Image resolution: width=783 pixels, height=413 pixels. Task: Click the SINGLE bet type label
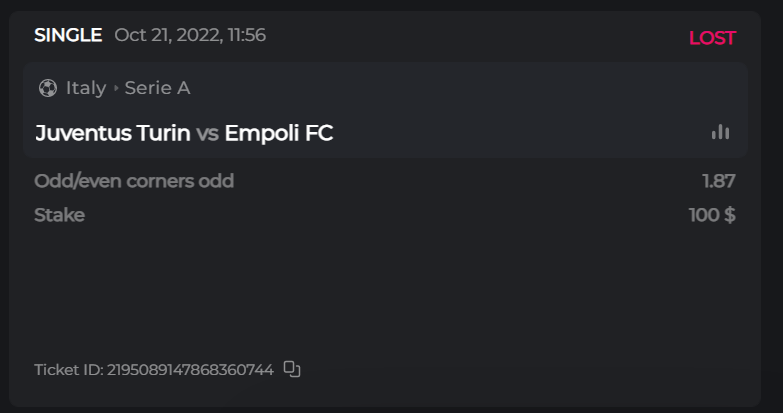(x=68, y=35)
